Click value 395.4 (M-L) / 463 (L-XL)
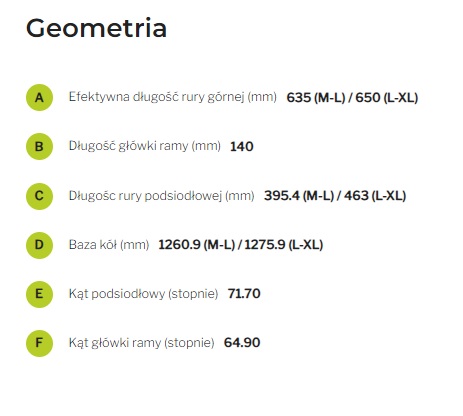The width and height of the screenshot is (463, 416). click(335, 196)
